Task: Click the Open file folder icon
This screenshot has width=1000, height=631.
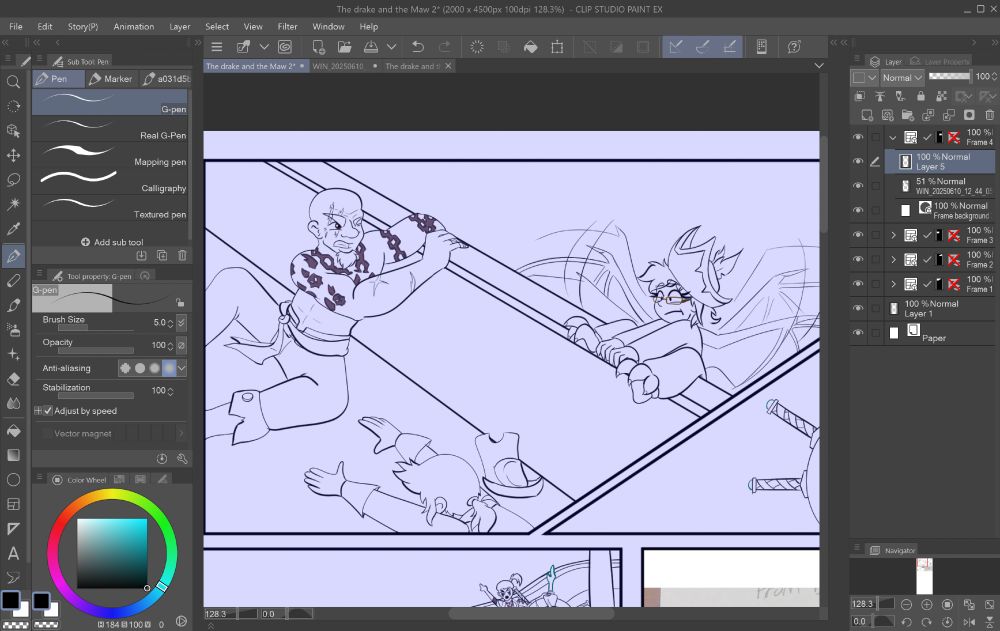Action: 344,47
